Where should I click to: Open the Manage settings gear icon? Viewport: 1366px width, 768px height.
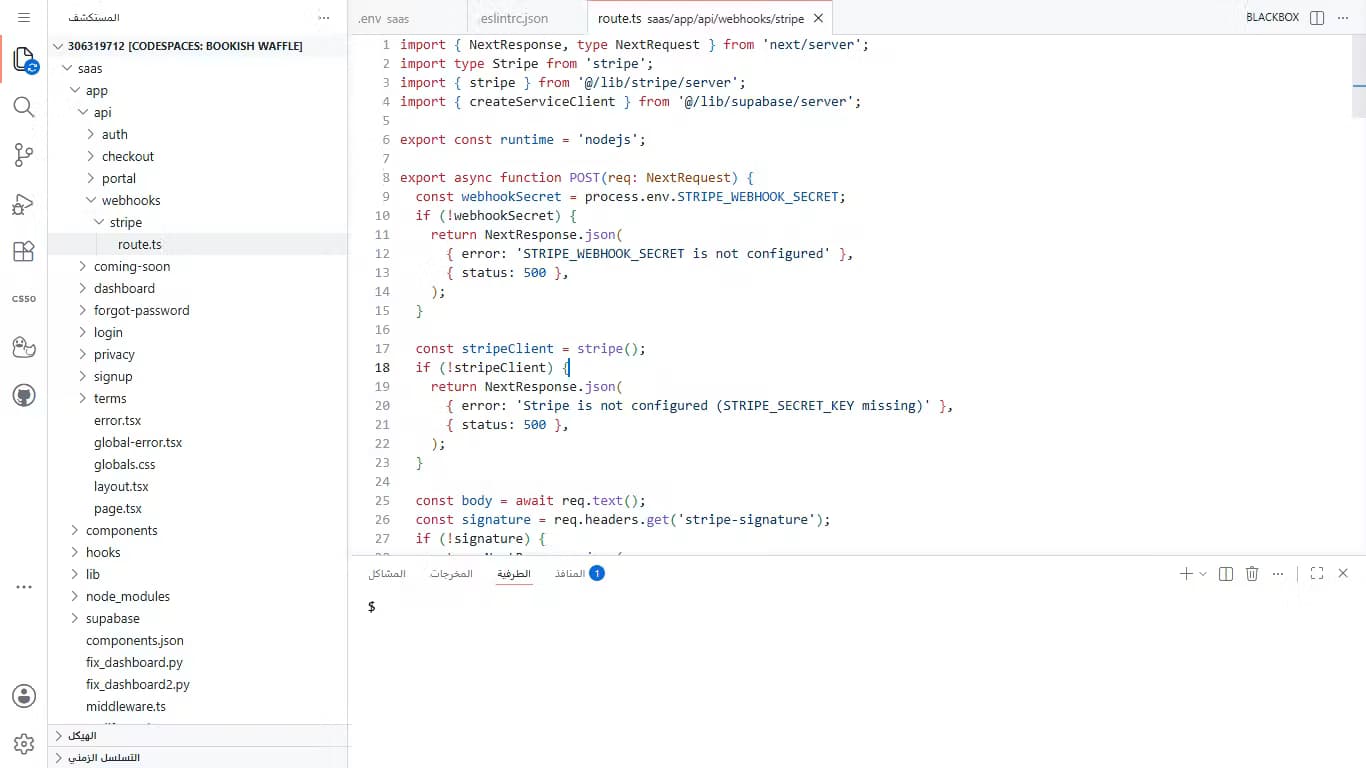[x=24, y=743]
